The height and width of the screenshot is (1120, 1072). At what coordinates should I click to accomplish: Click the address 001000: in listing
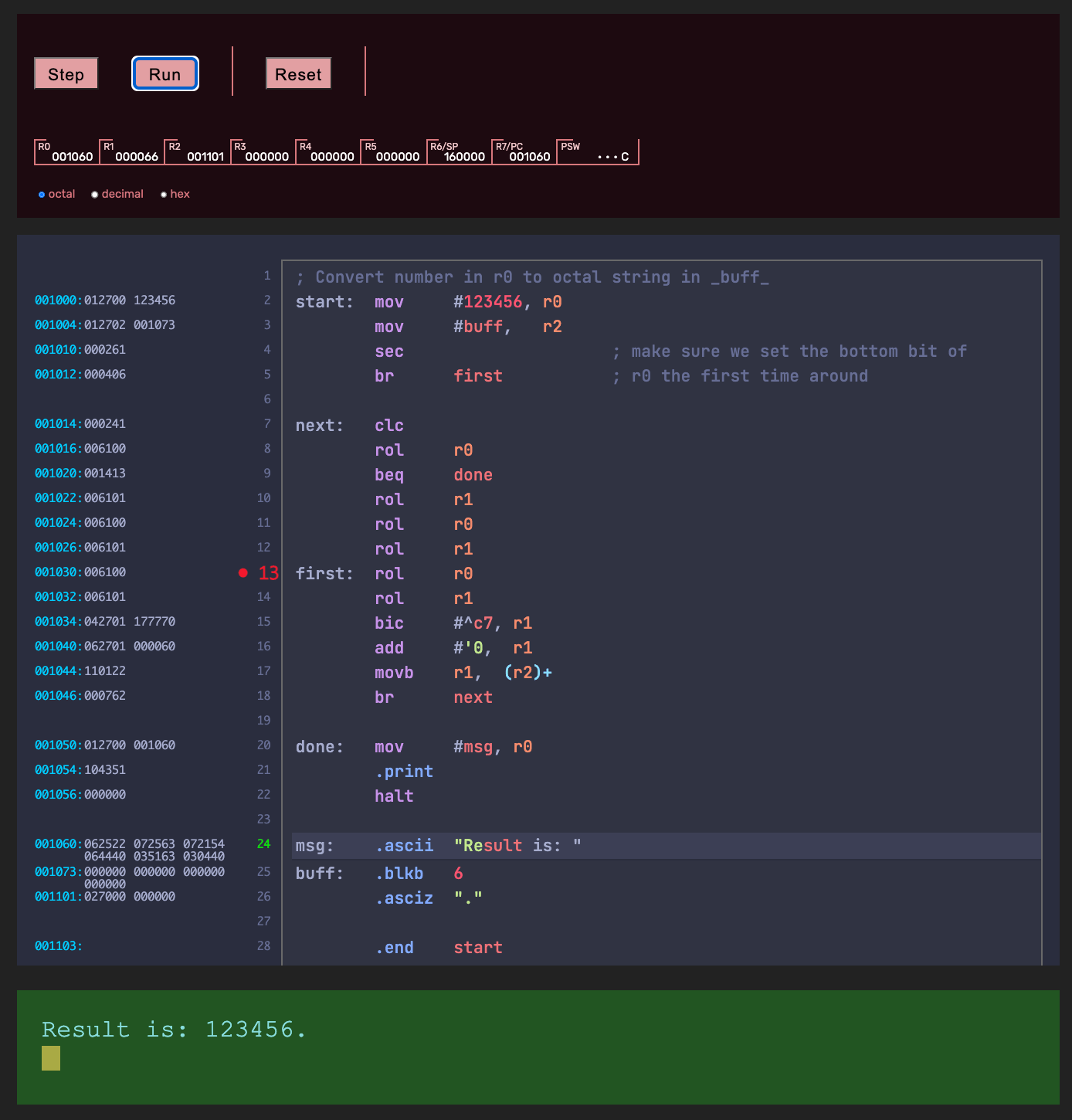point(59,300)
